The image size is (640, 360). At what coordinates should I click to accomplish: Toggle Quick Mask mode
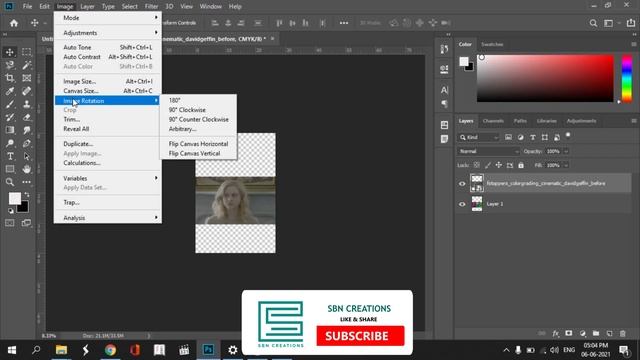[10, 223]
